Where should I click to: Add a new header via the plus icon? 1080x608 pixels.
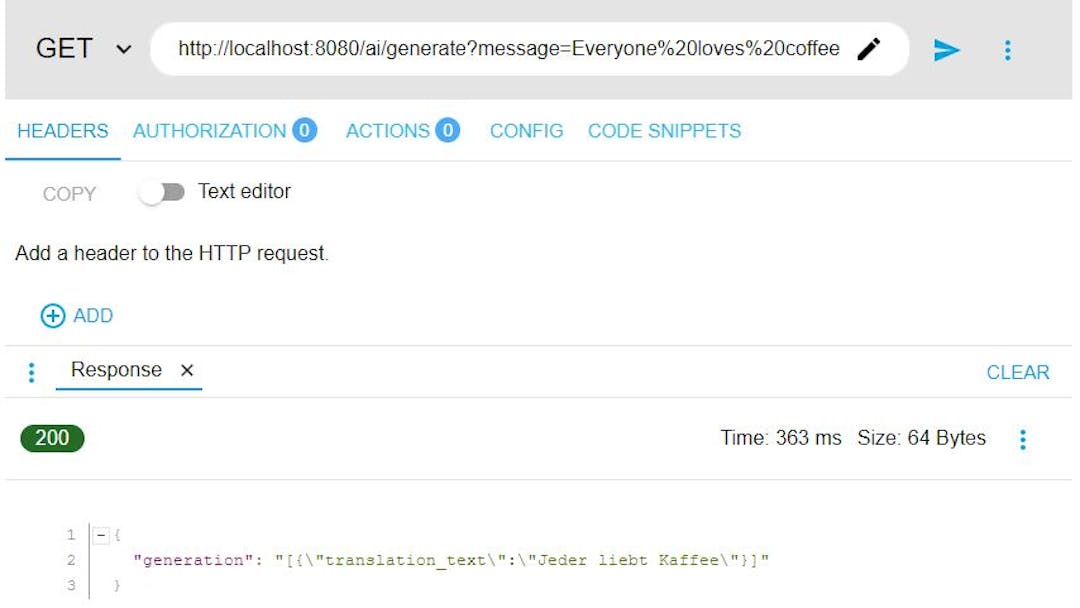(x=51, y=315)
